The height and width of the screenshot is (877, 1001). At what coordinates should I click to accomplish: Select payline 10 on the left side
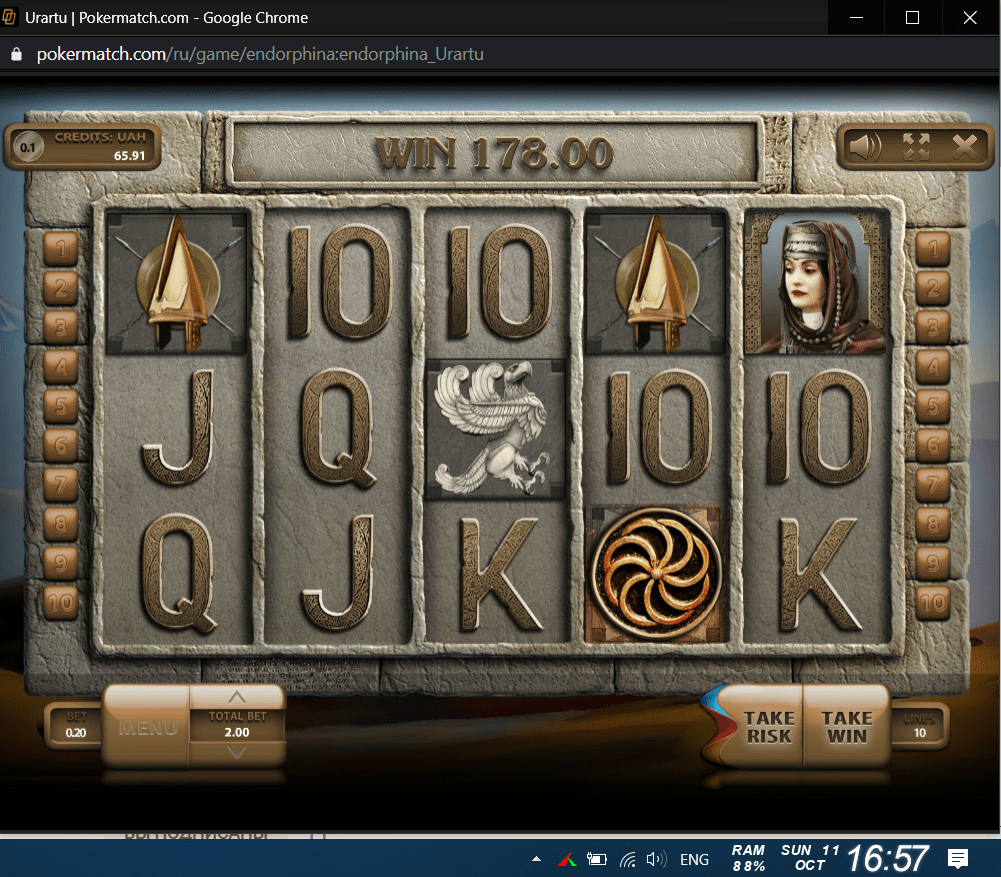point(61,602)
